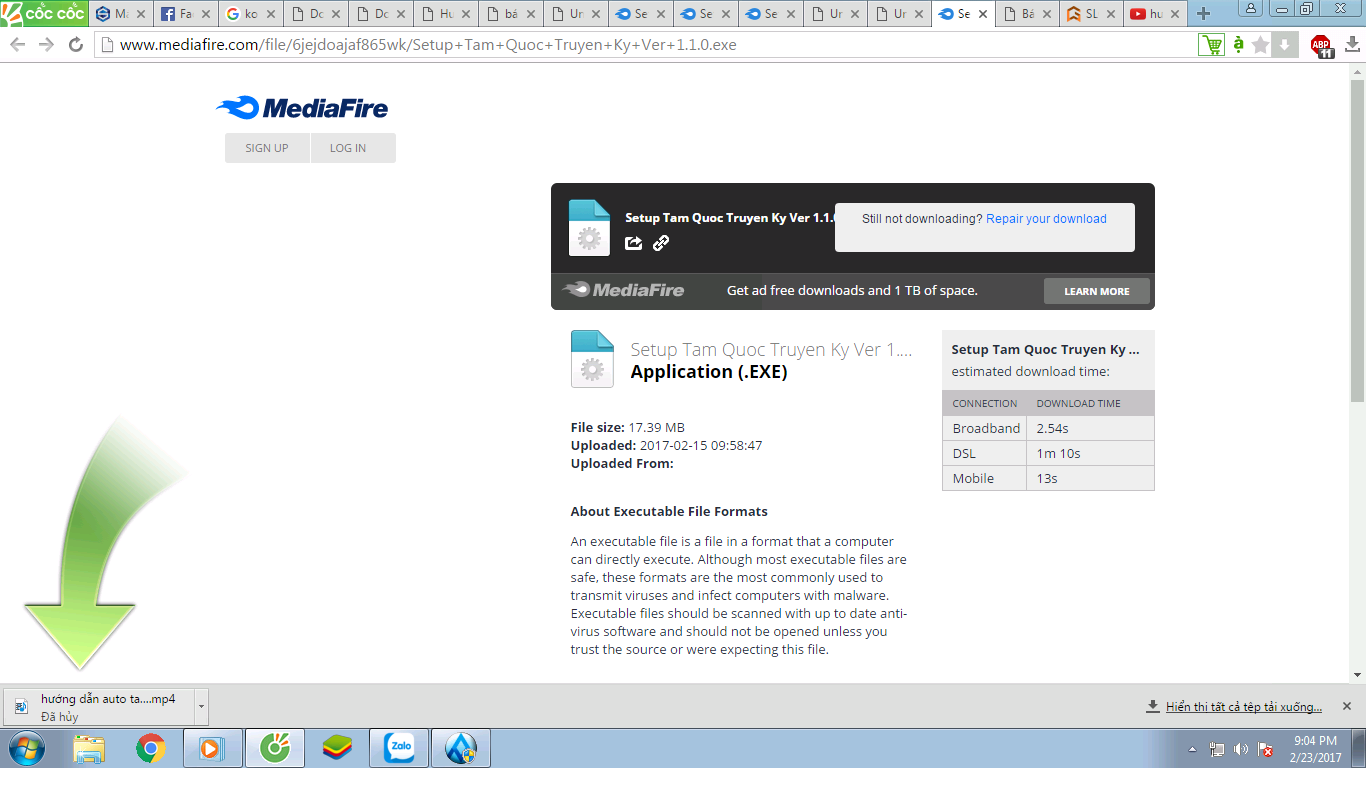Screen dimensions: 1366x800
Task: Click the browser forward arrow
Action: pos(46,45)
